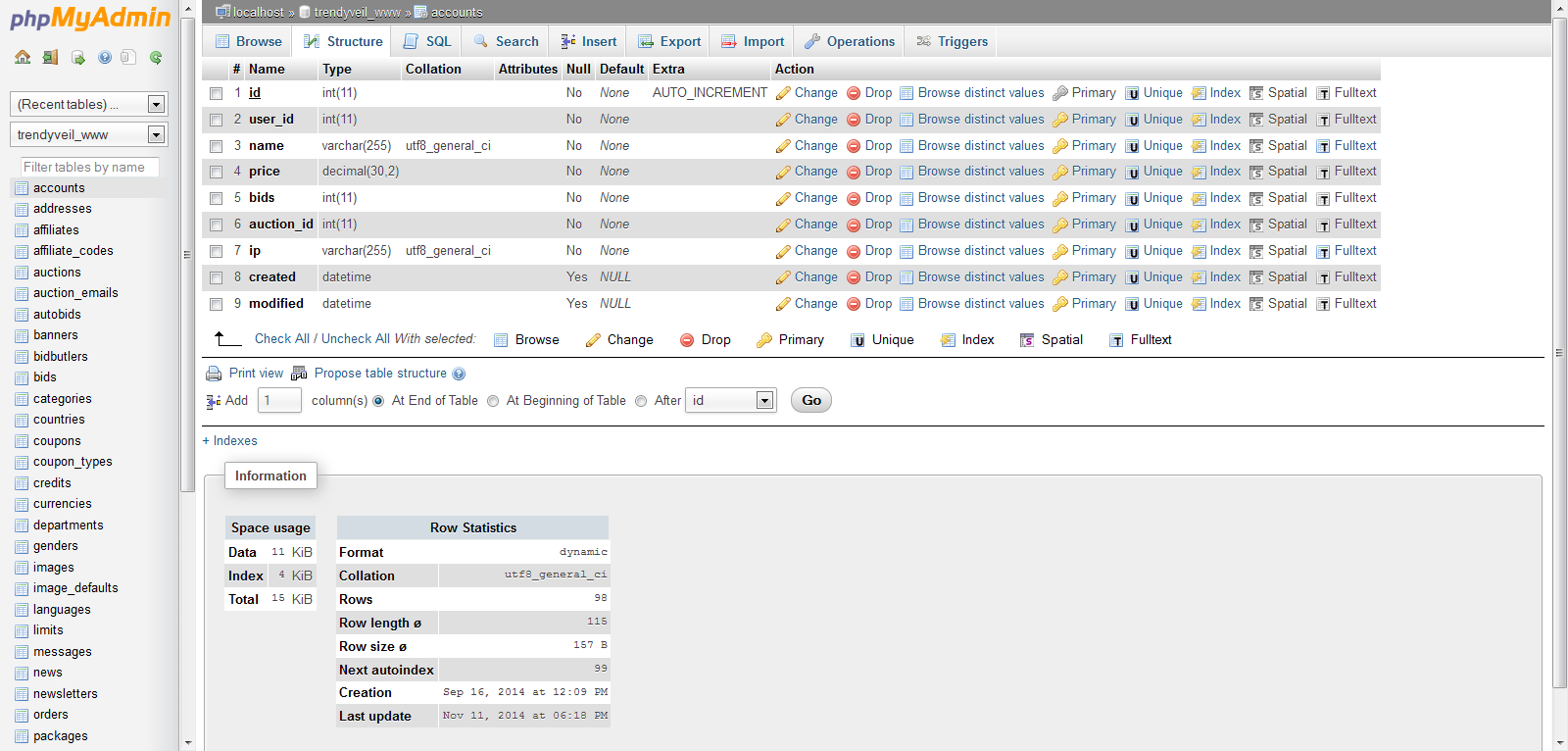Click the log out icon in sidebar
Screen dimensions: 1568x751
coord(50,57)
